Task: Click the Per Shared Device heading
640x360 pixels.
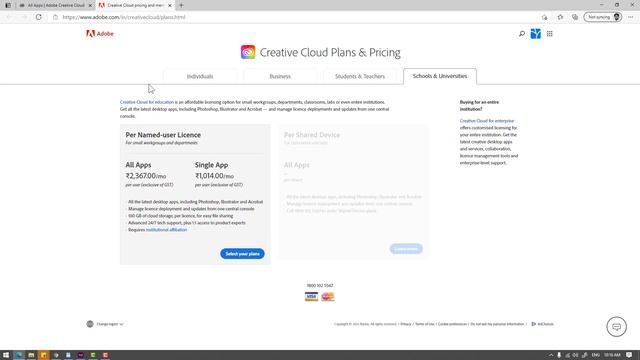Action: point(312,135)
